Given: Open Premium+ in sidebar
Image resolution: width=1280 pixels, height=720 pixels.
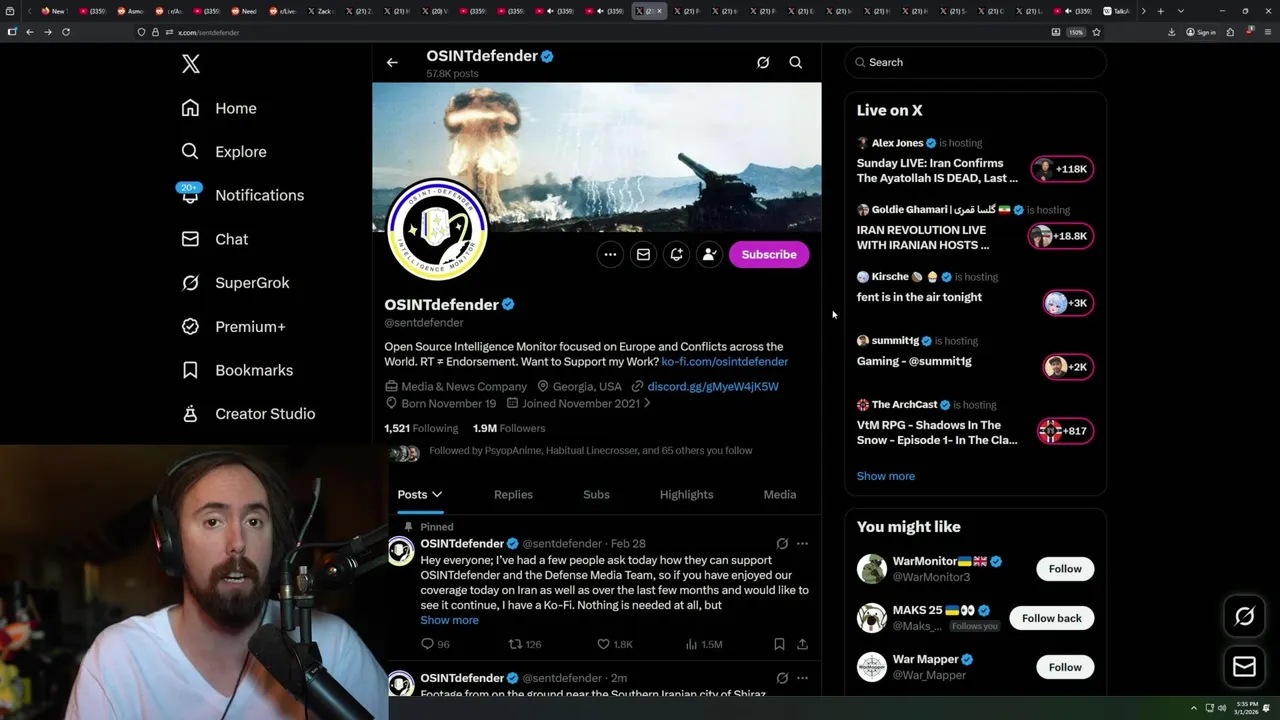Looking at the screenshot, I should click(233, 327).
